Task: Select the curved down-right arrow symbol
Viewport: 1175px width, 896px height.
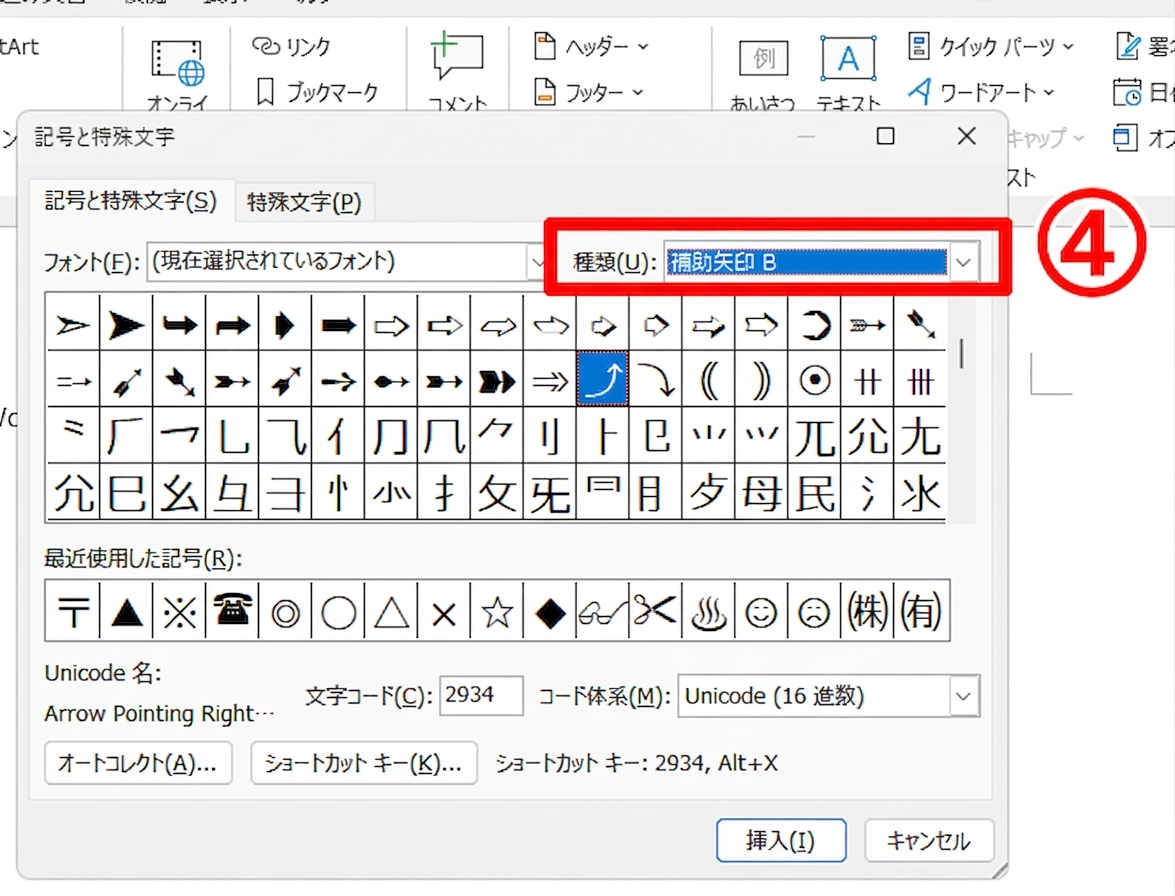Action: 656,380
